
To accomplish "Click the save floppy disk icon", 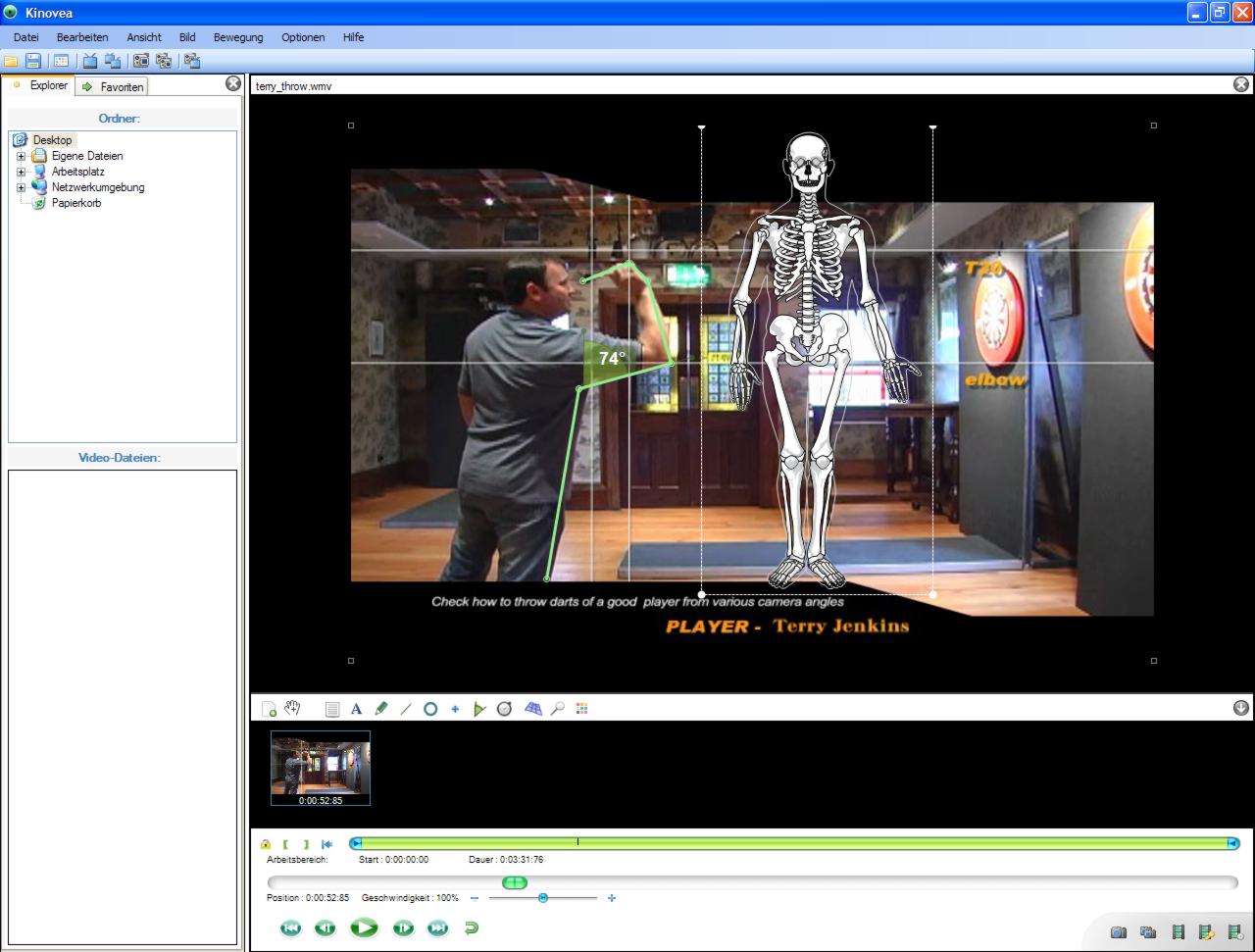I will tap(33, 61).
